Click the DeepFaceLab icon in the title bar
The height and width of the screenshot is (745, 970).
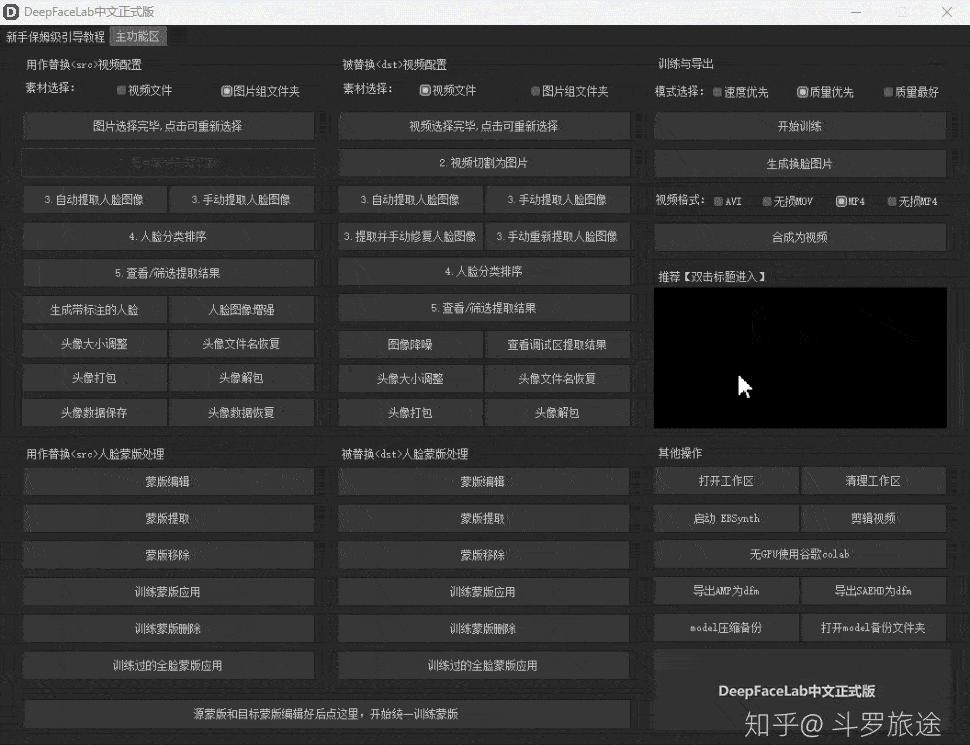coord(11,12)
